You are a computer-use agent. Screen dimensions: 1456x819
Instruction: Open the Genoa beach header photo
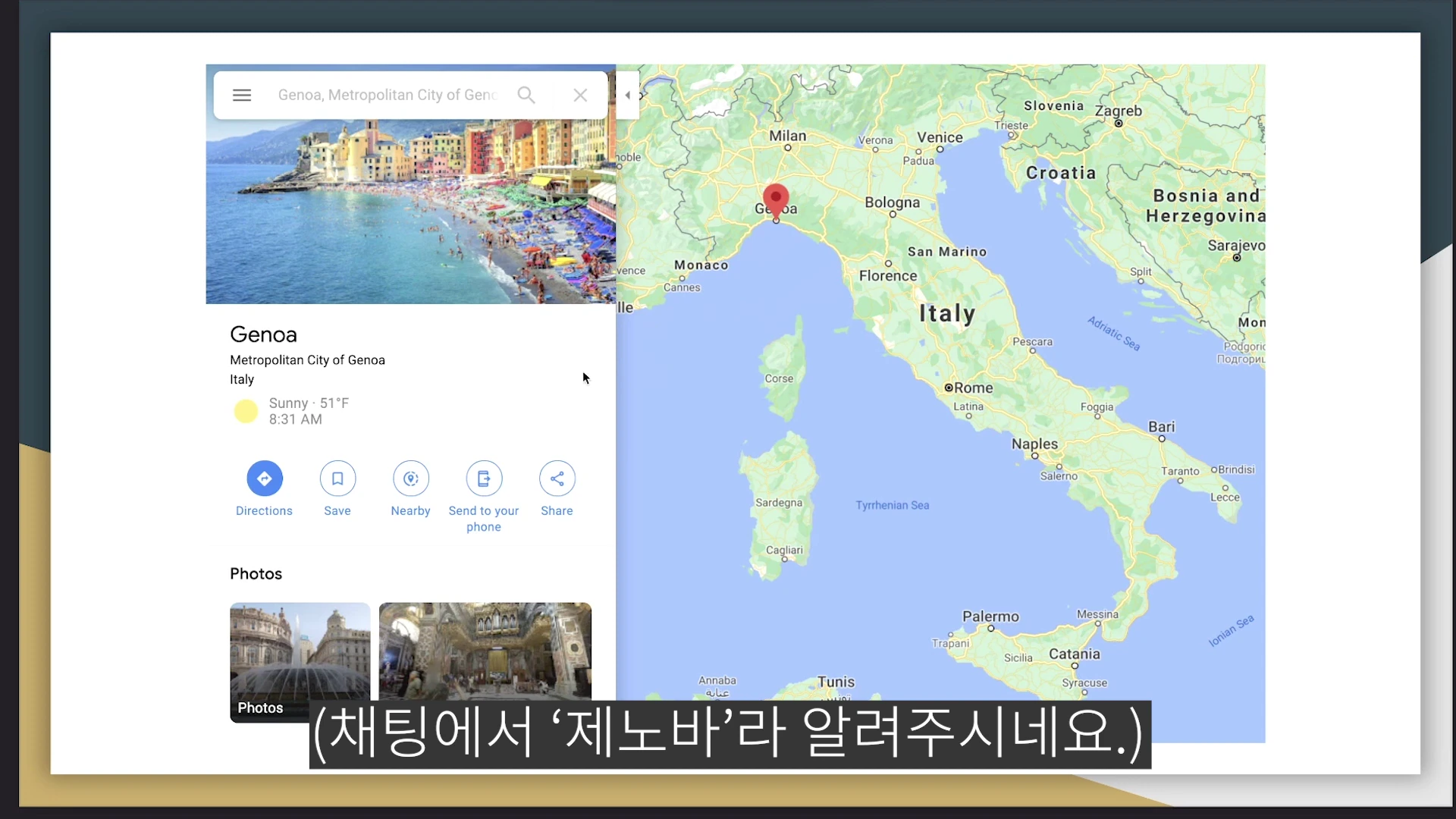pyautogui.click(x=411, y=211)
